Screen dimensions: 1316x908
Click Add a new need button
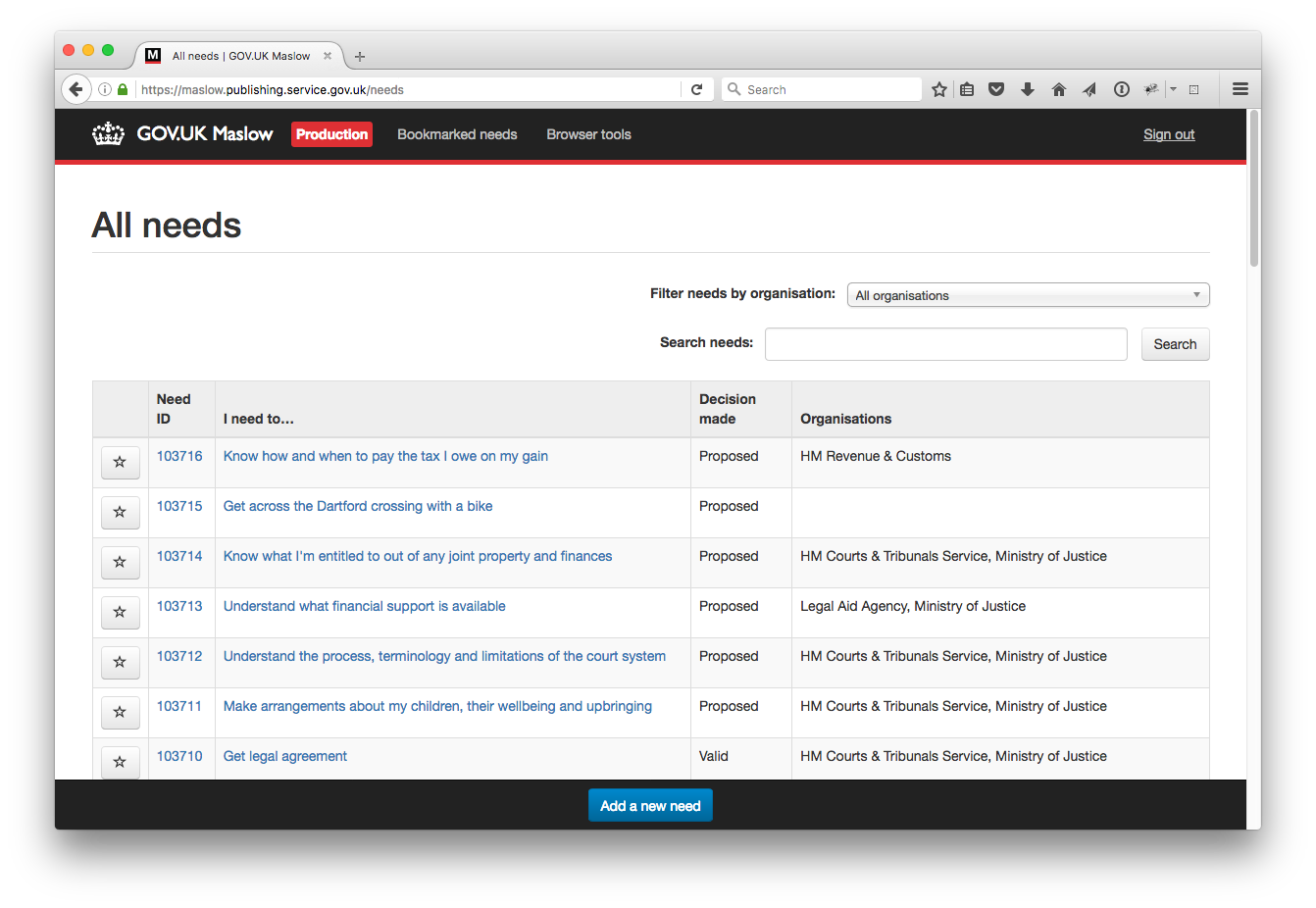click(x=650, y=805)
